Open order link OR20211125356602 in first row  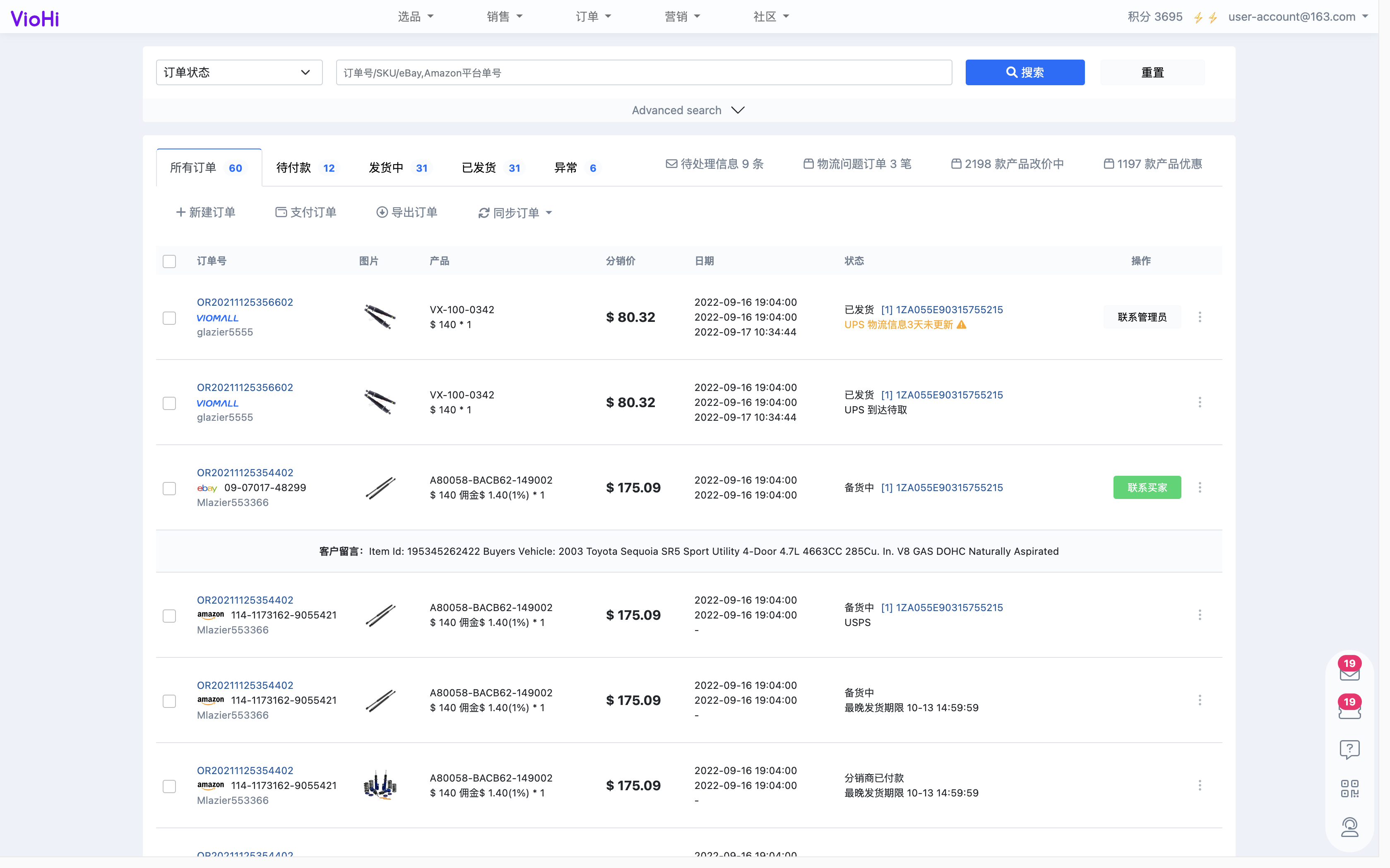tap(245, 302)
